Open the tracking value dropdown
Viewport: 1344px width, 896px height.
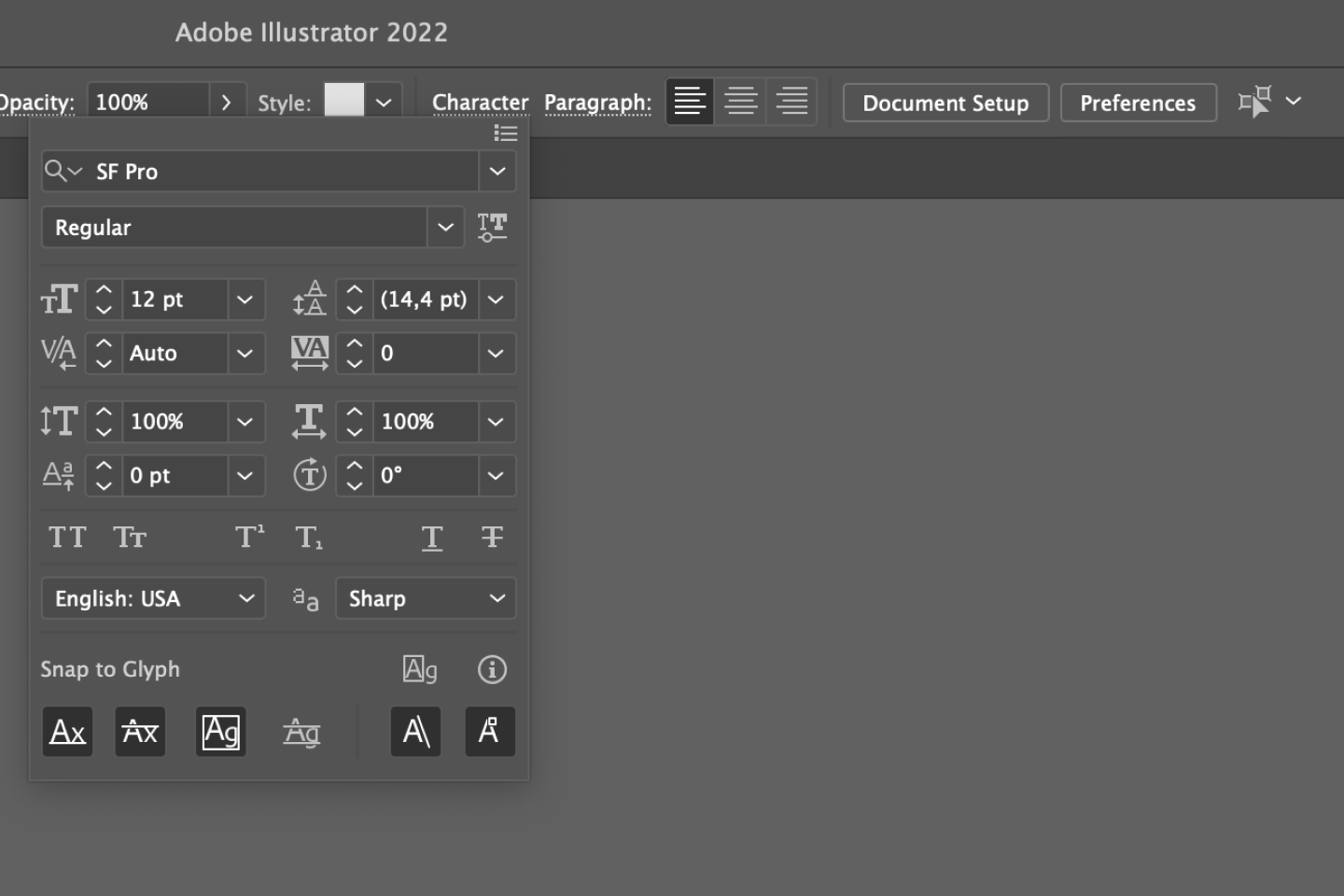(x=496, y=354)
